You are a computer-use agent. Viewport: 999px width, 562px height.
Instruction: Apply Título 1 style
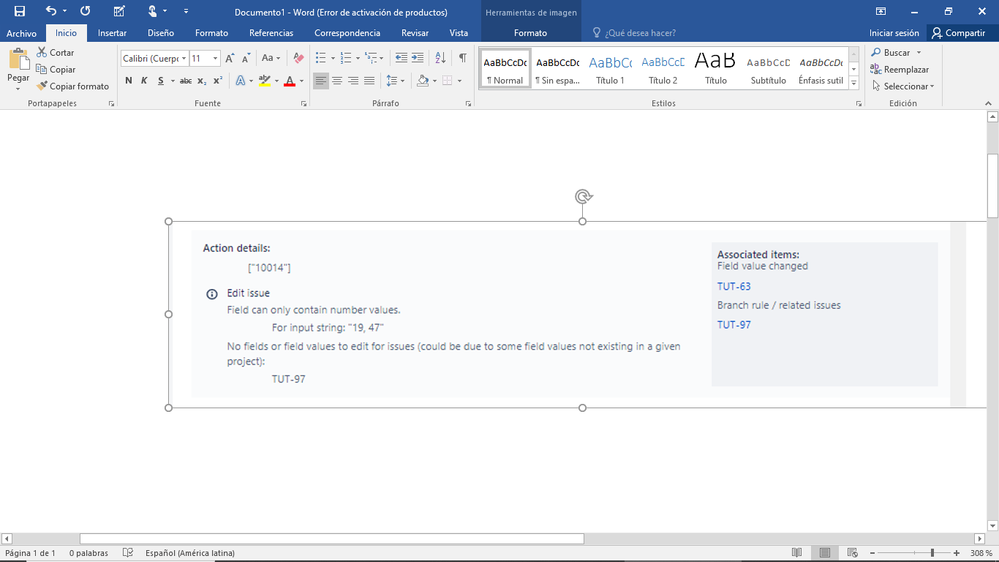pyautogui.click(x=610, y=69)
